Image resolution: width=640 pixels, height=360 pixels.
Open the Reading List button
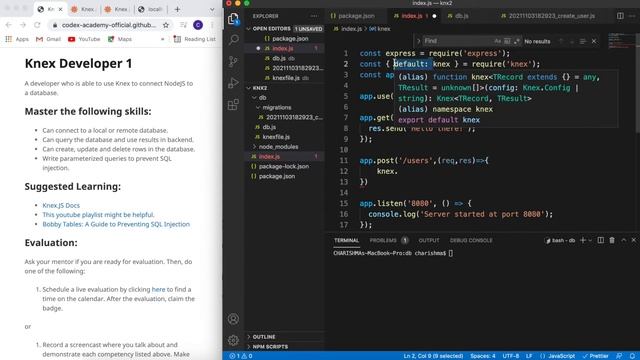195,39
